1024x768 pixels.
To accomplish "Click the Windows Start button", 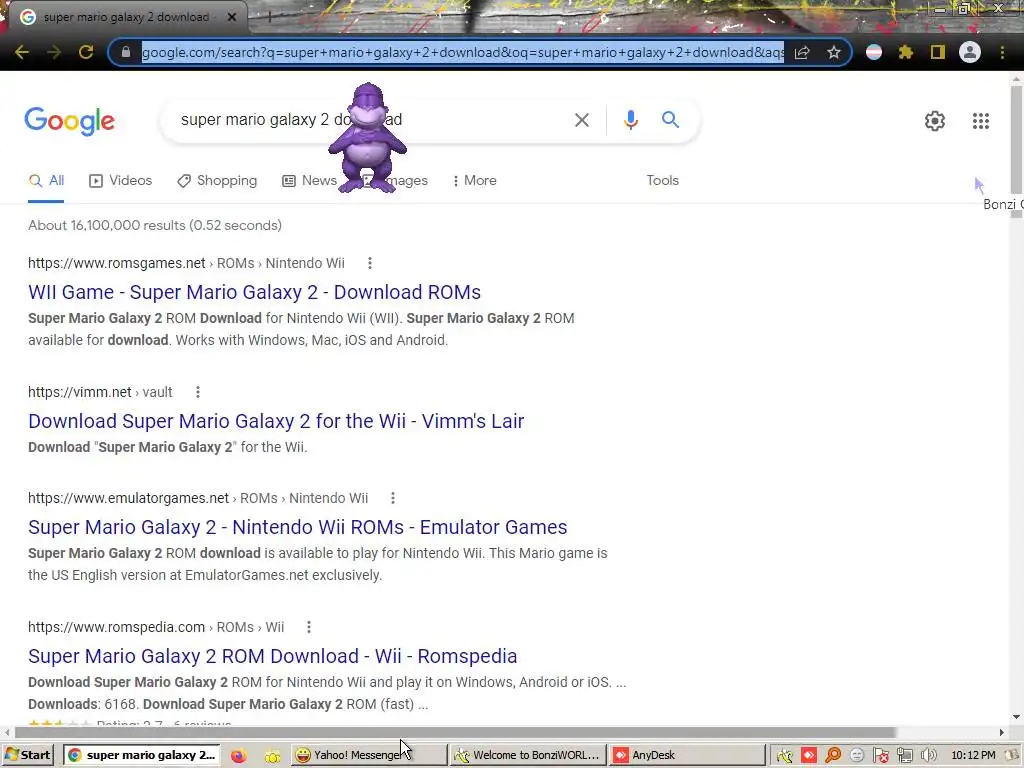I will pos(27,755).
